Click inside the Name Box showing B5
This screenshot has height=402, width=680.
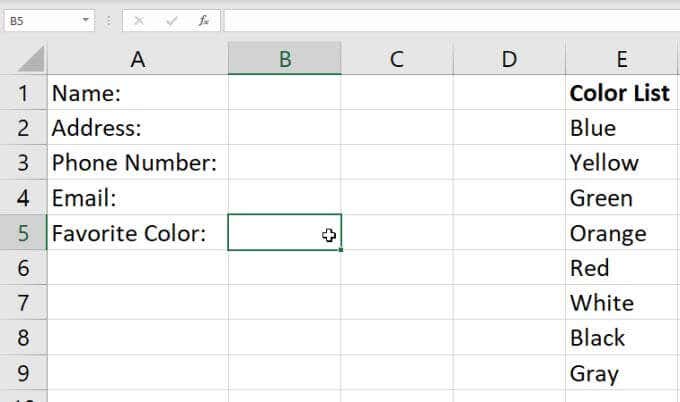click(38, 20)
